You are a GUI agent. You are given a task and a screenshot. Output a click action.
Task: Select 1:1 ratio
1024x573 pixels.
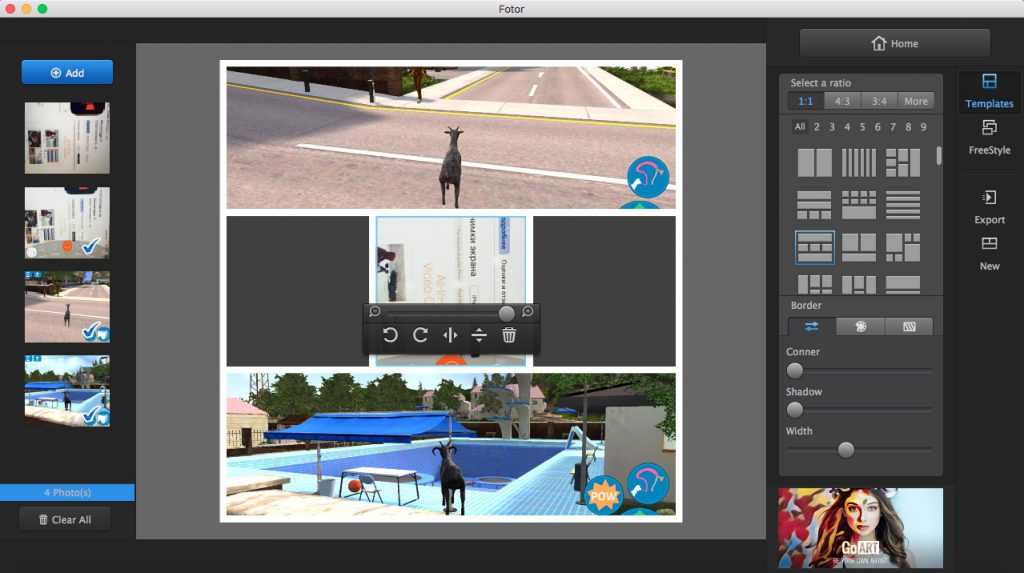pyautogui.click(x=806, y=101)
